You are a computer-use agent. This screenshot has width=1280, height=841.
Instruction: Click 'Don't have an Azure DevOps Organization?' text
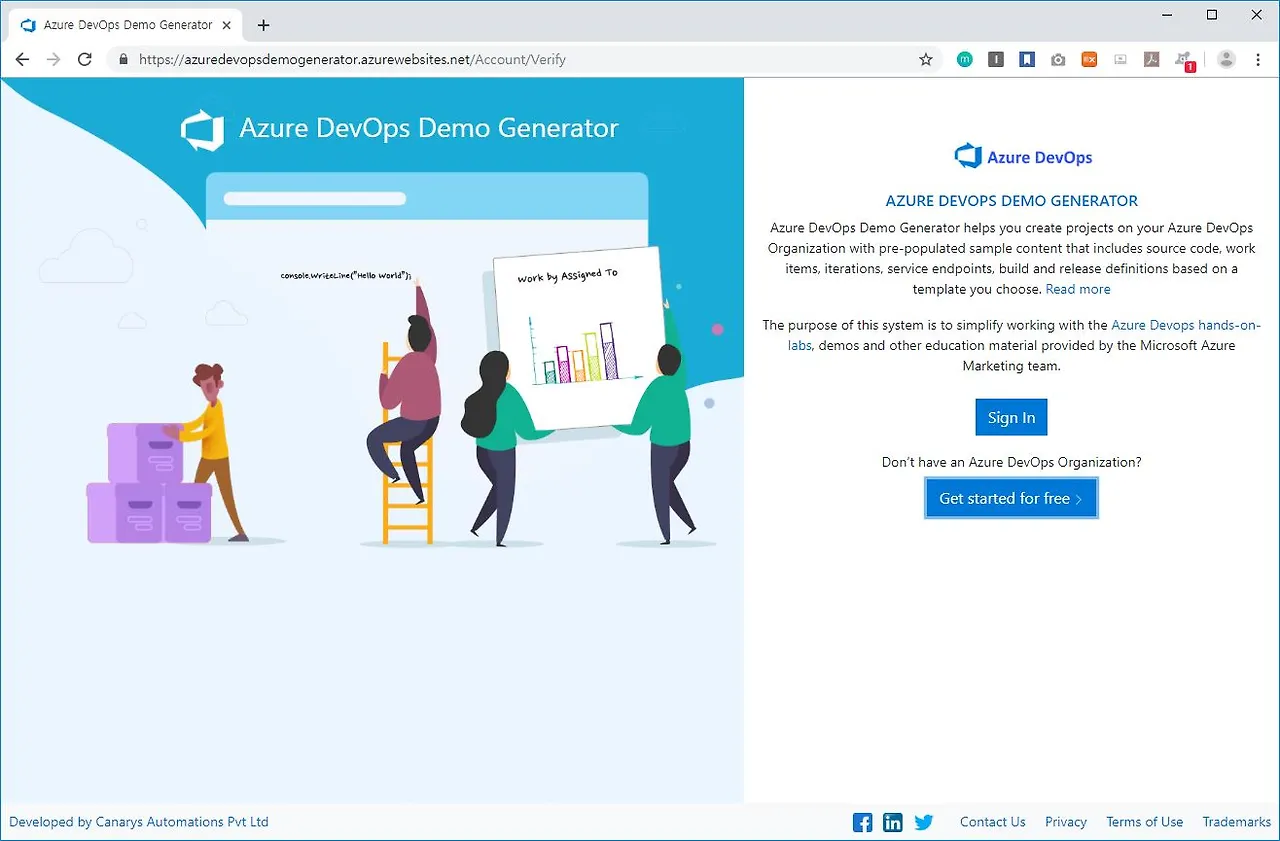[x=1011, y=462]
